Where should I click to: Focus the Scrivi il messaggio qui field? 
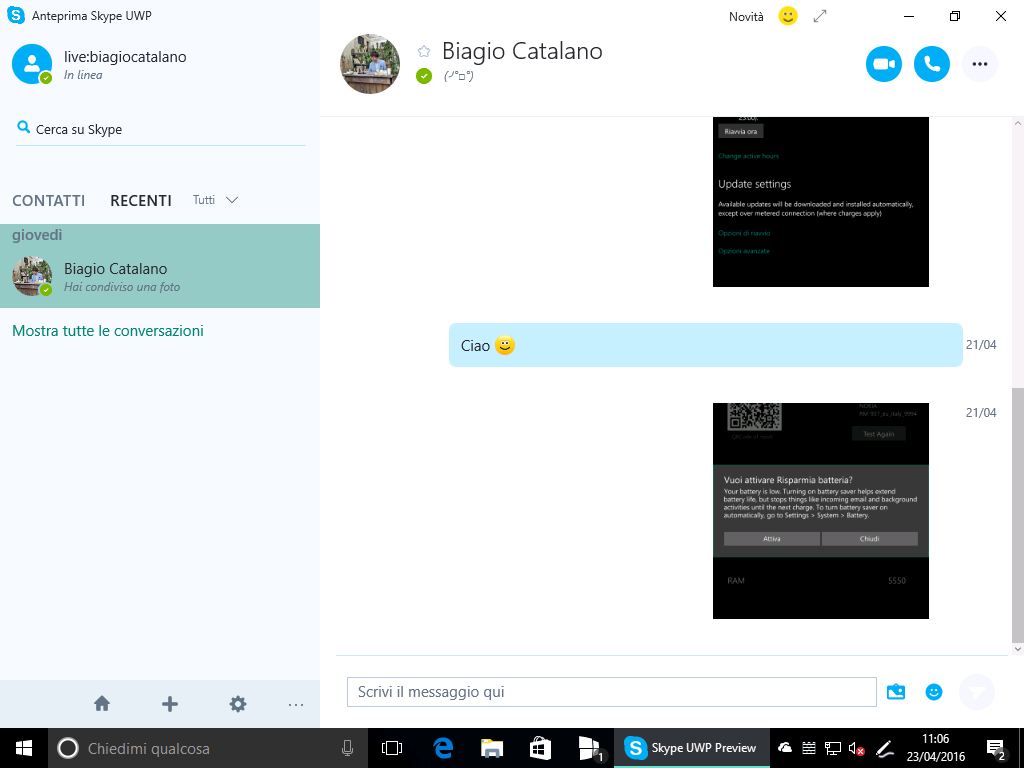pos(611,692)
